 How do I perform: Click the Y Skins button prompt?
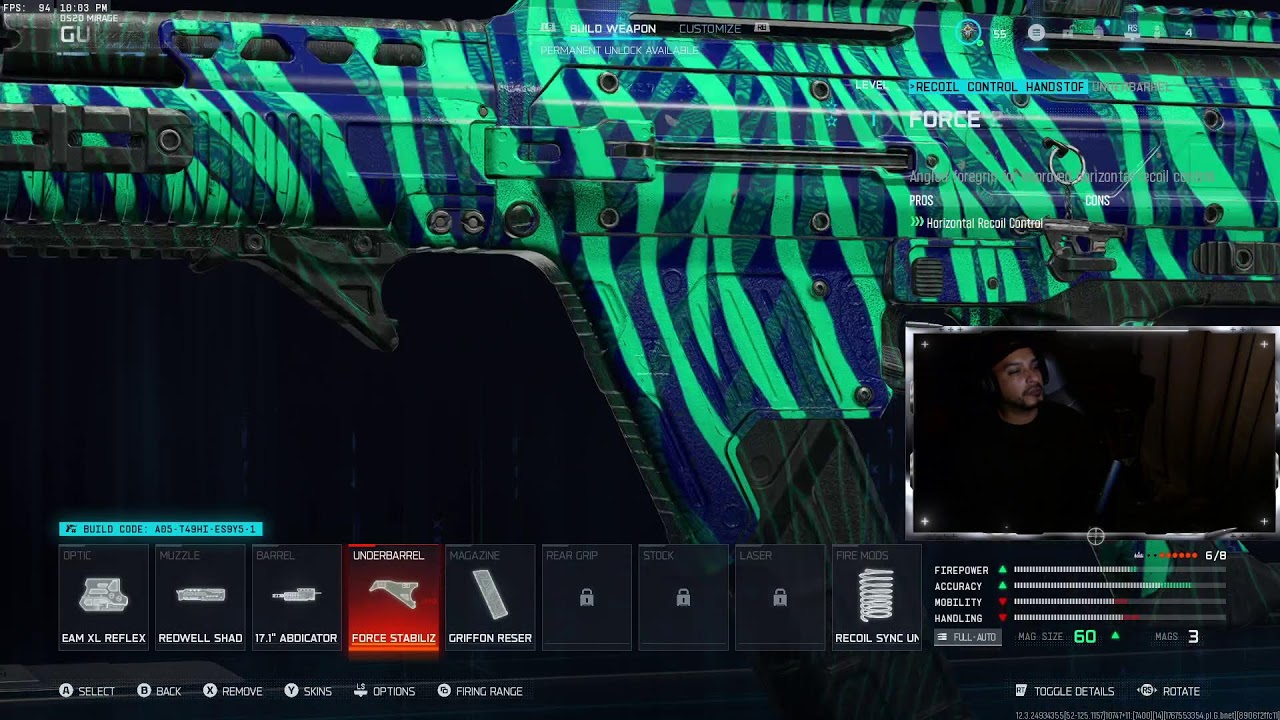[308, 691]
